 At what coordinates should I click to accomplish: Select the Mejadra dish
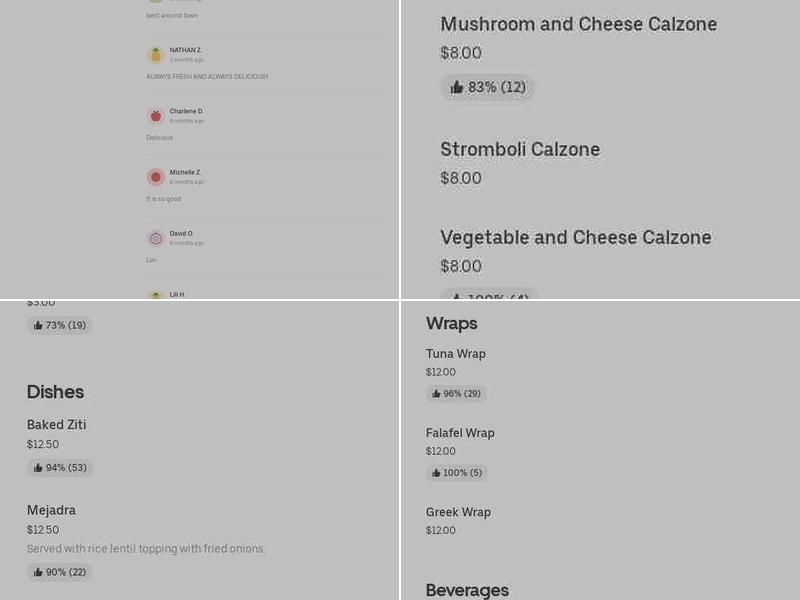pyautogui.click(x=51, y=510)
